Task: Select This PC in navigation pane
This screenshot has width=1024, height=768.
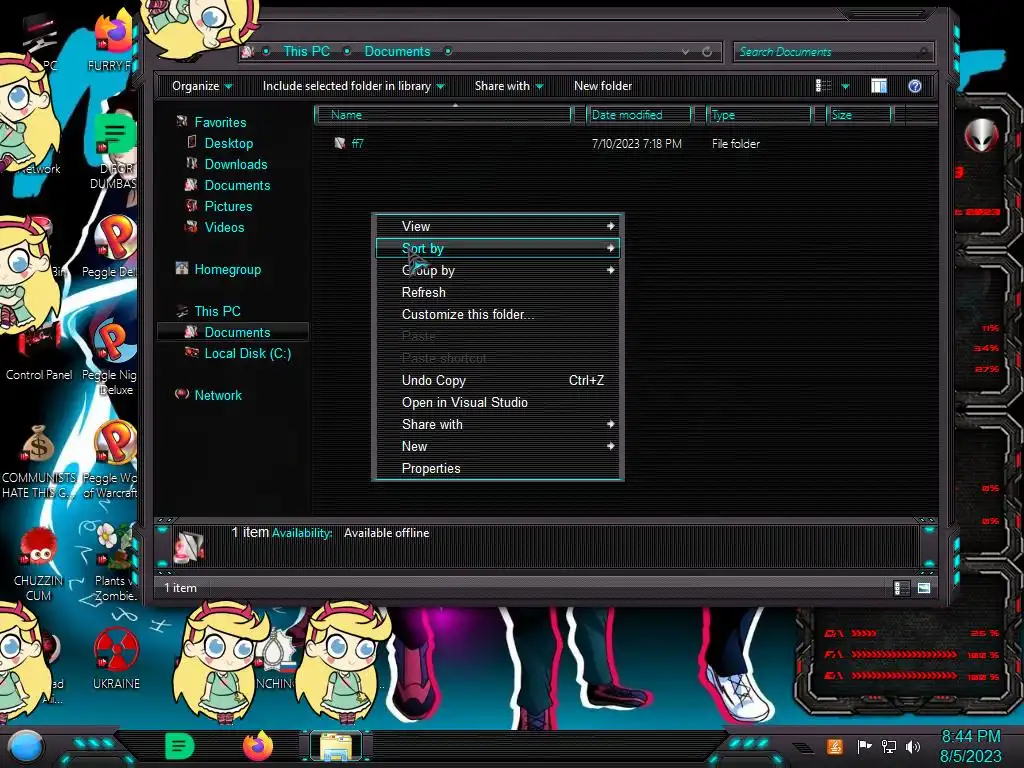Action: click(217, 311)
